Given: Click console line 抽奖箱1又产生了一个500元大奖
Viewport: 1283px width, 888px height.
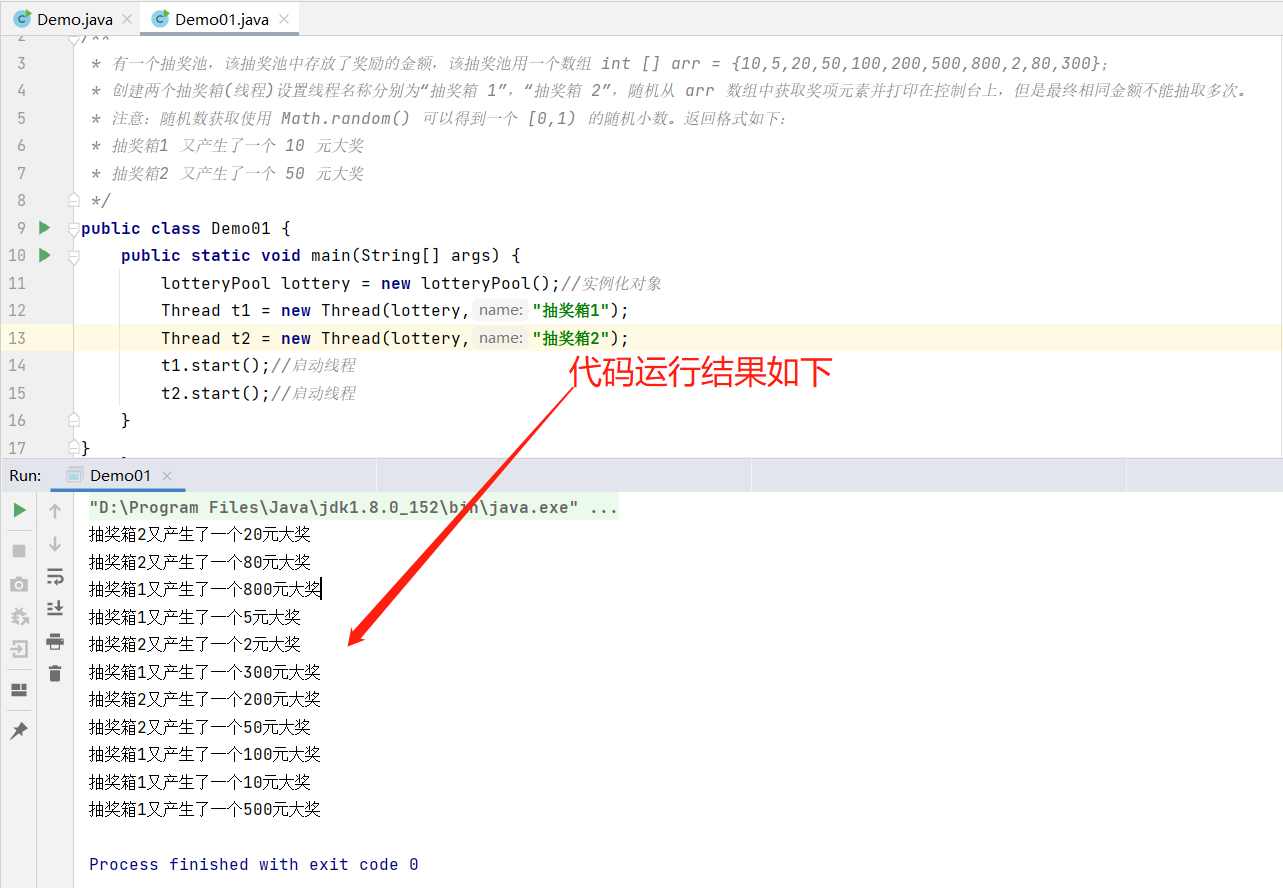Looking at the screenshot, I should coord(205,809).
